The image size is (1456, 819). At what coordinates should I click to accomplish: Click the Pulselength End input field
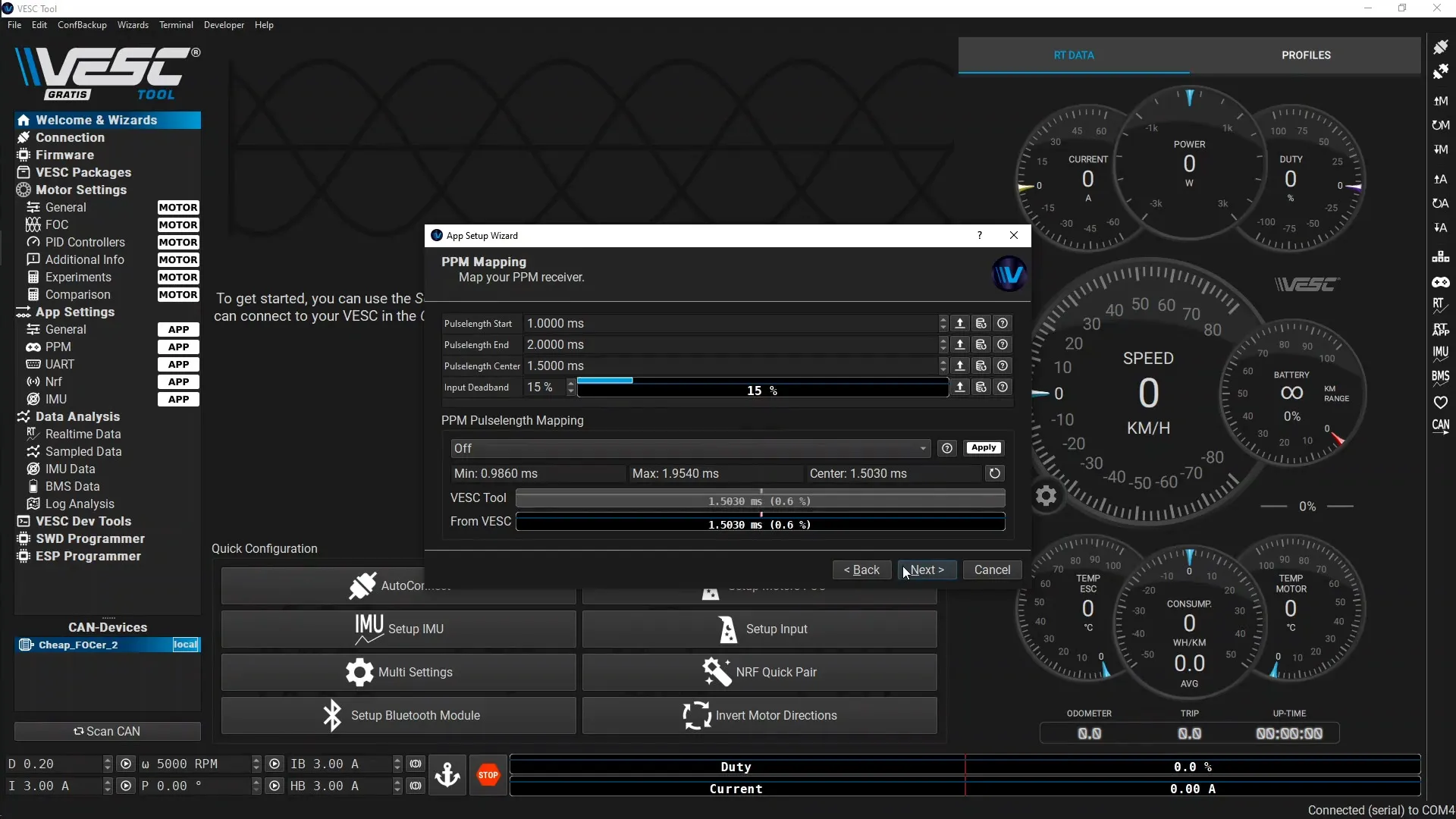(x=728, y=344)
